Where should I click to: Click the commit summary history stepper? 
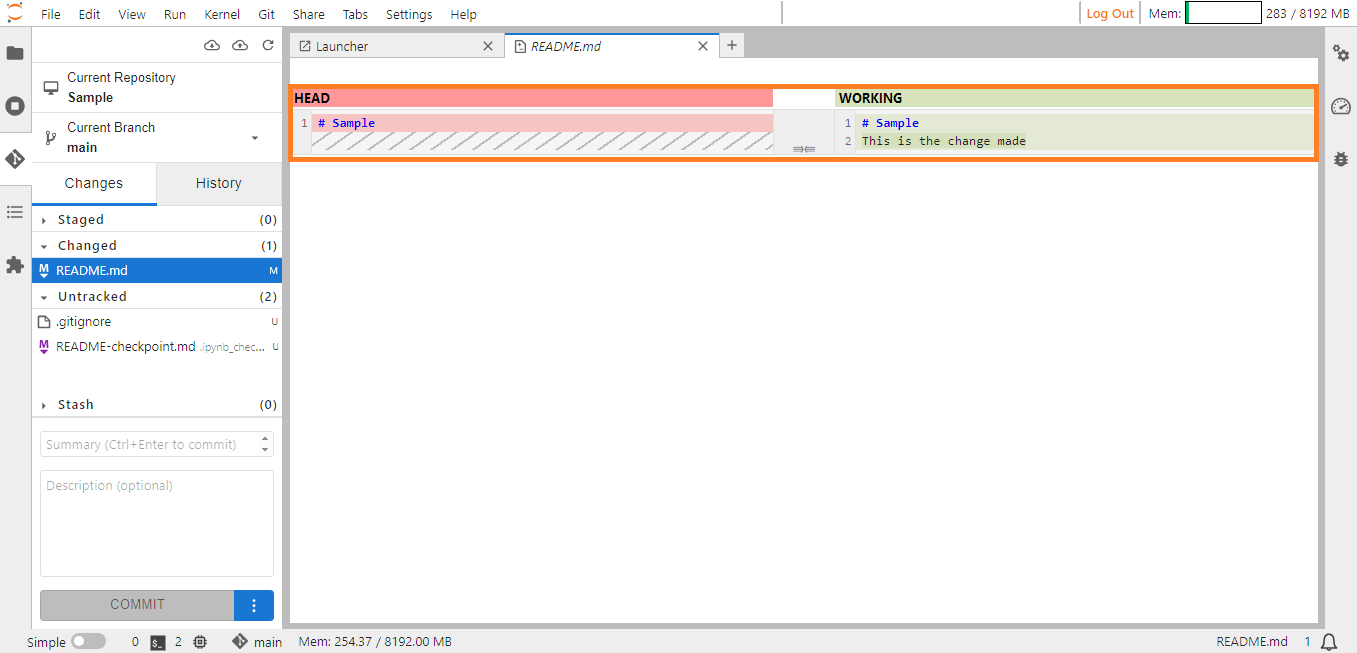point(265,444)
